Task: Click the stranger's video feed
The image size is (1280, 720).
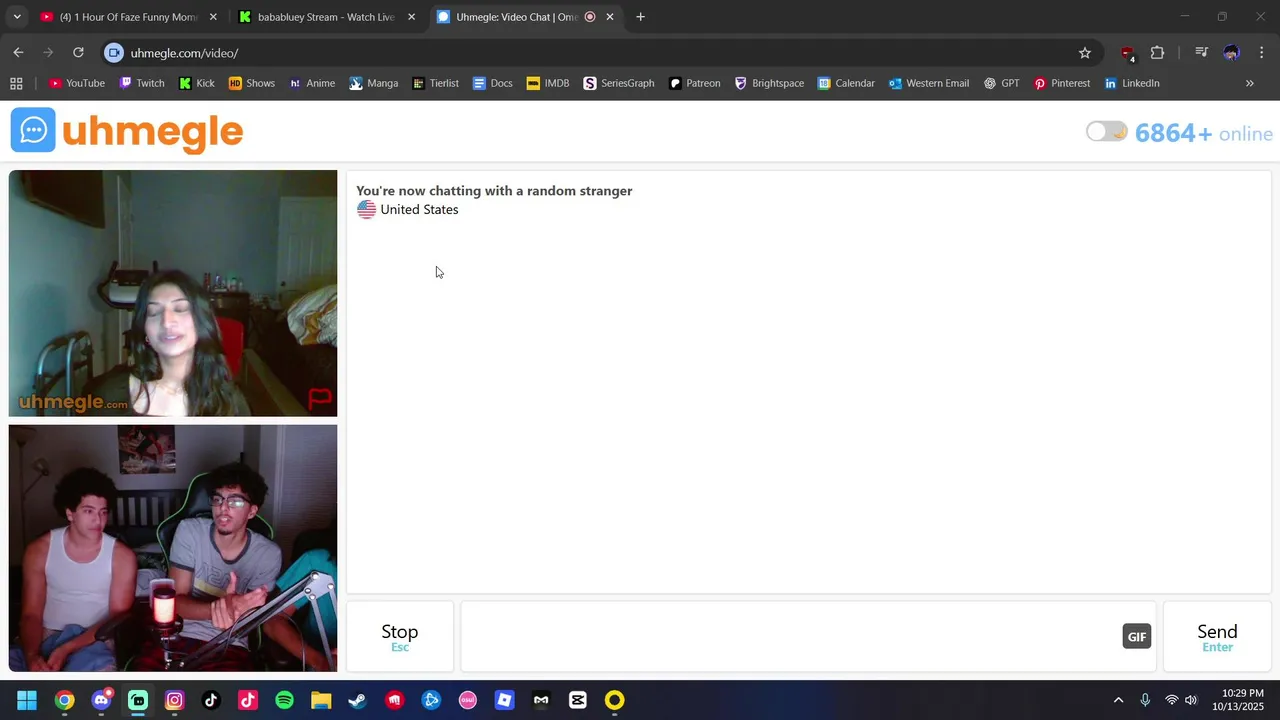Action: 173,293
